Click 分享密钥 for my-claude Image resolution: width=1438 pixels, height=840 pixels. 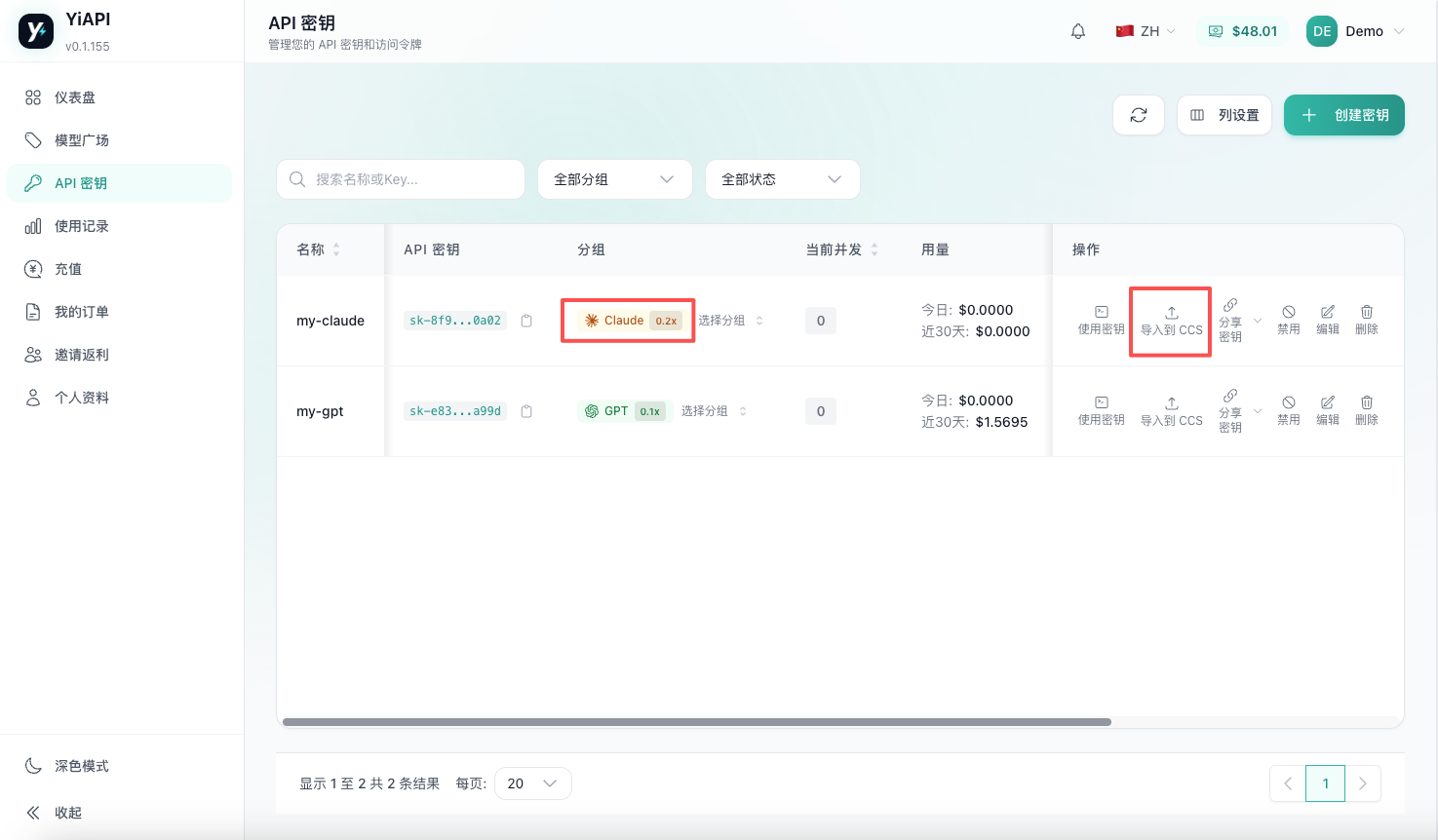pos(1230,321)
